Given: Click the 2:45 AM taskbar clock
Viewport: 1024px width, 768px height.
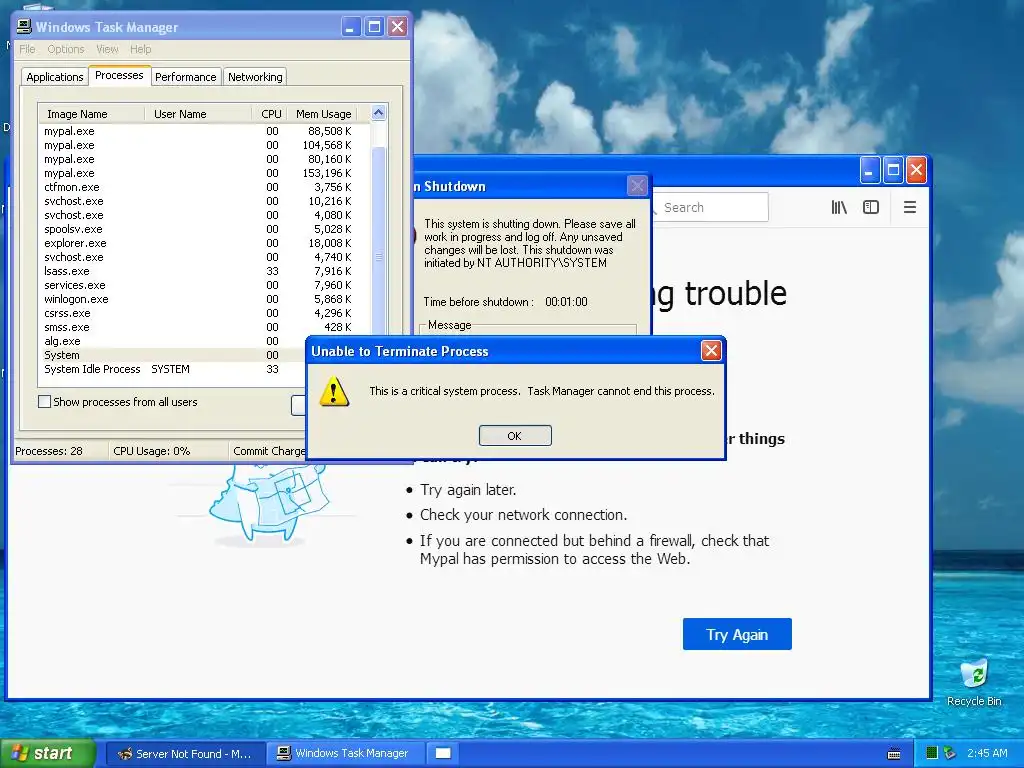Looking at the screenshot, I should [987, 754].
